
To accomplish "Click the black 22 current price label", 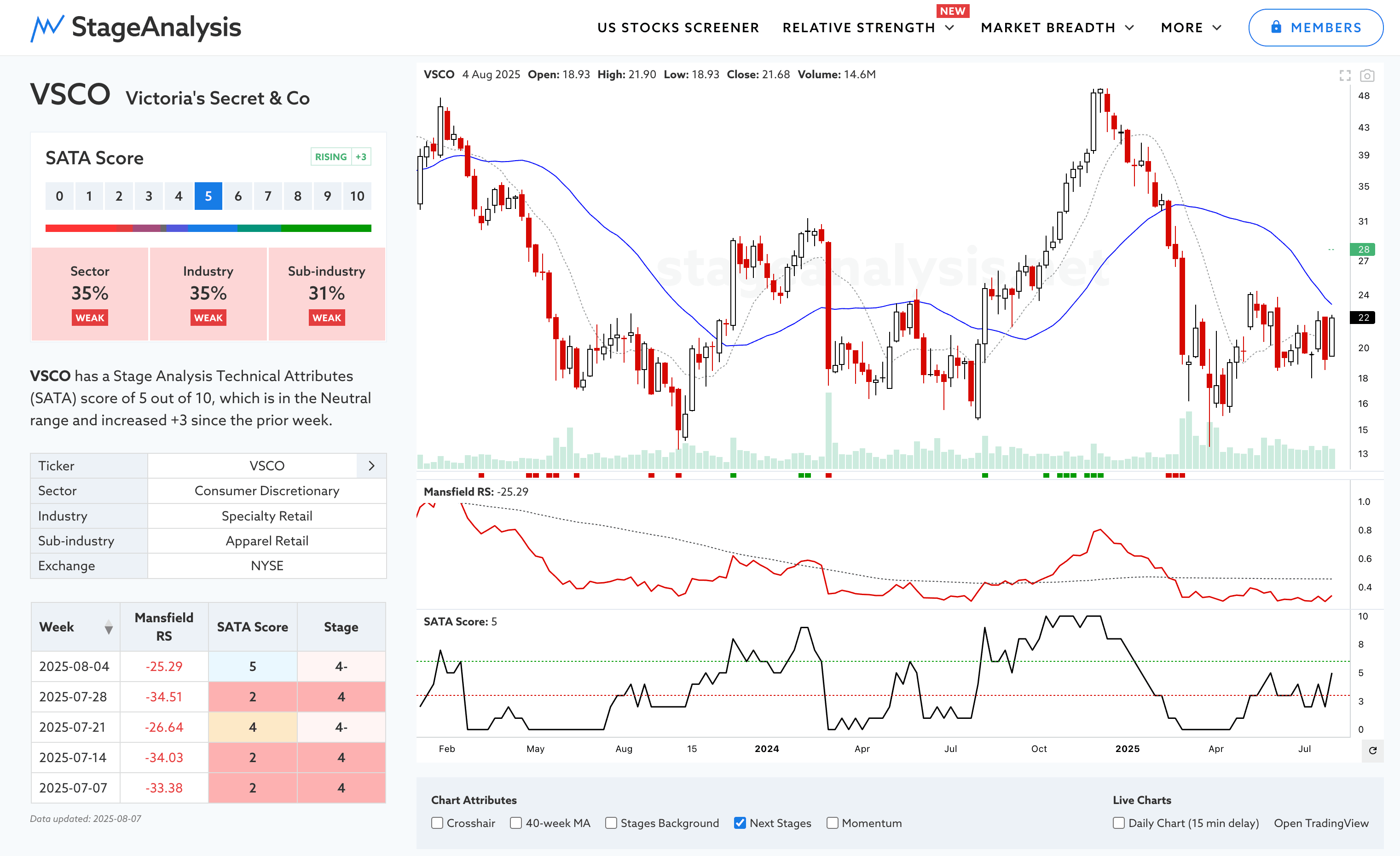I will click(x=1363, y=317).
